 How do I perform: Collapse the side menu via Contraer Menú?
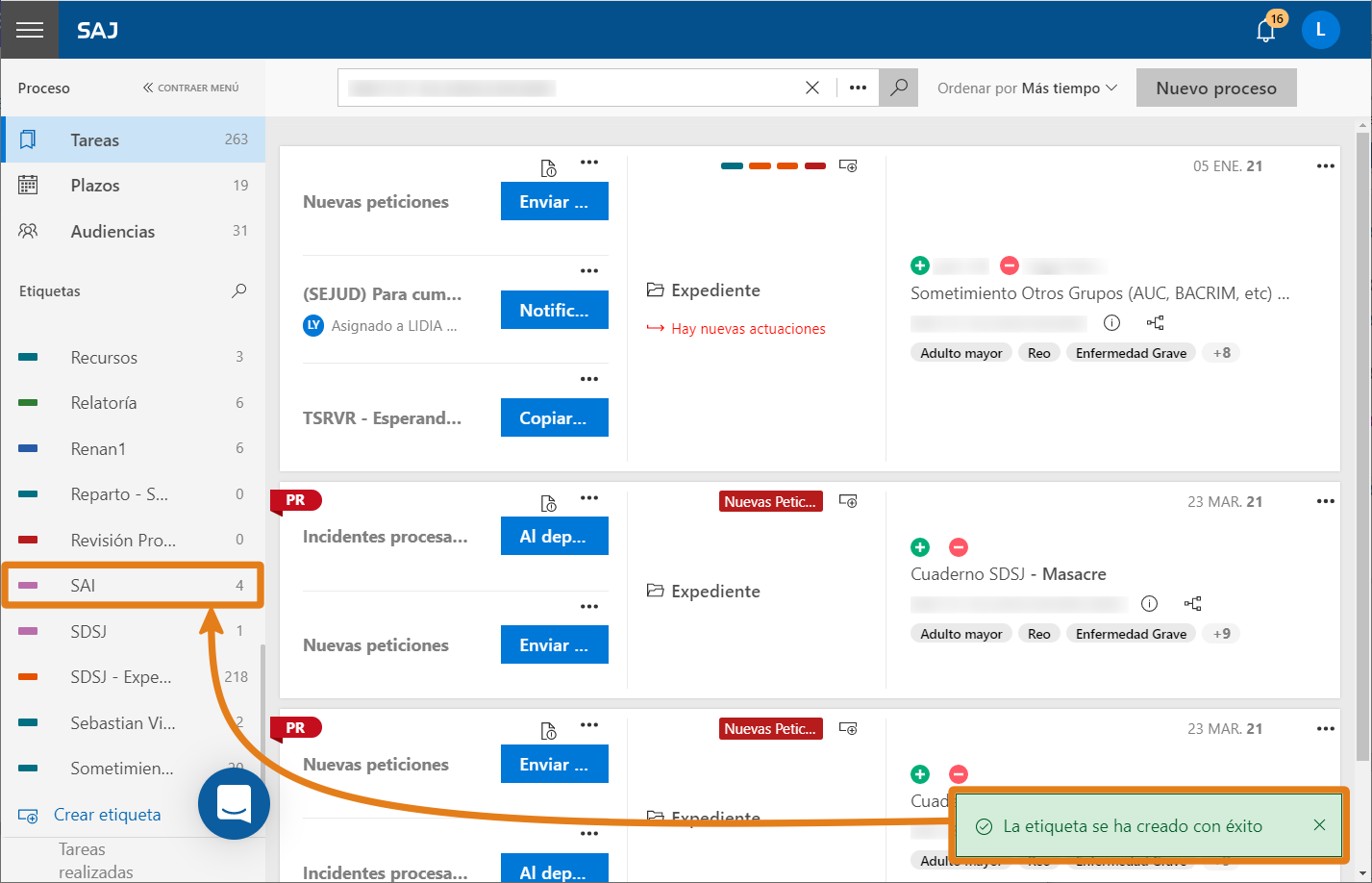(190, 88)
